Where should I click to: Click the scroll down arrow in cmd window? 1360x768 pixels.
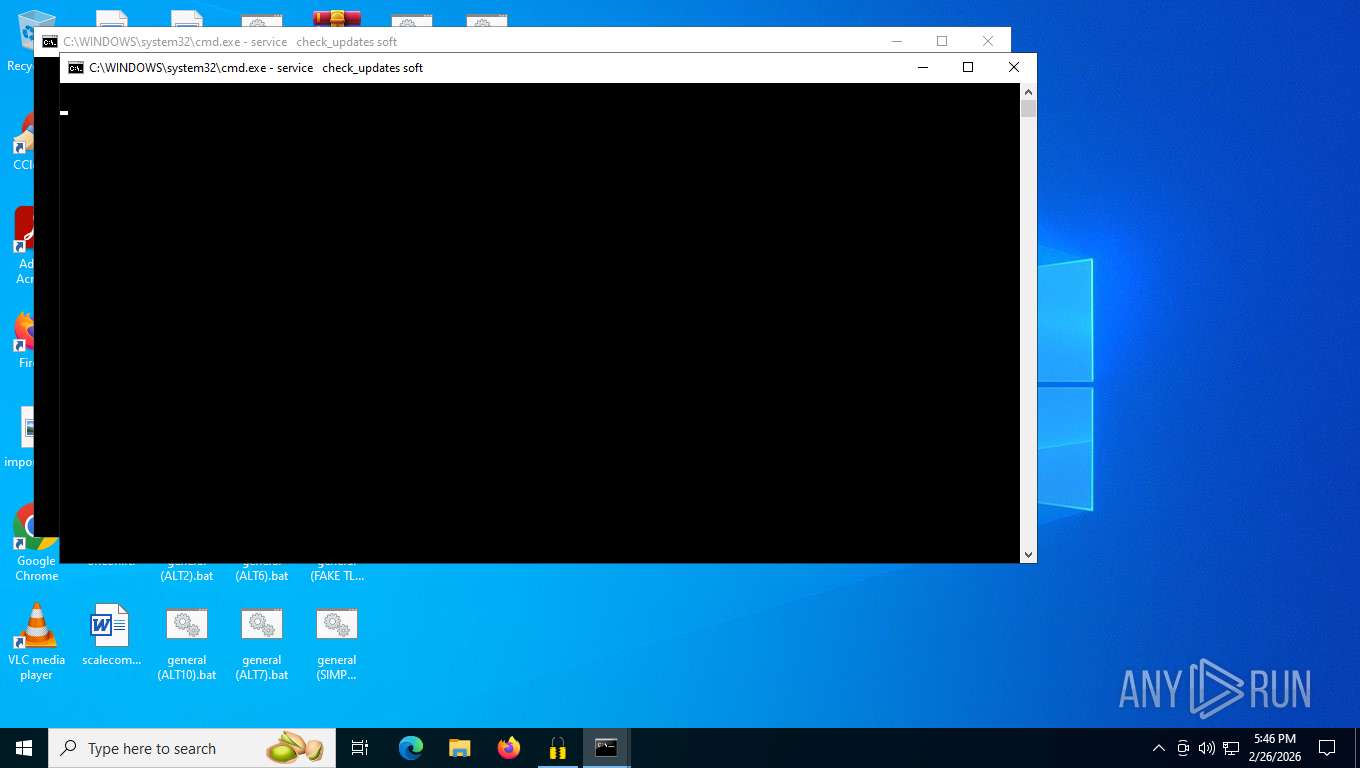[1028, 554]
